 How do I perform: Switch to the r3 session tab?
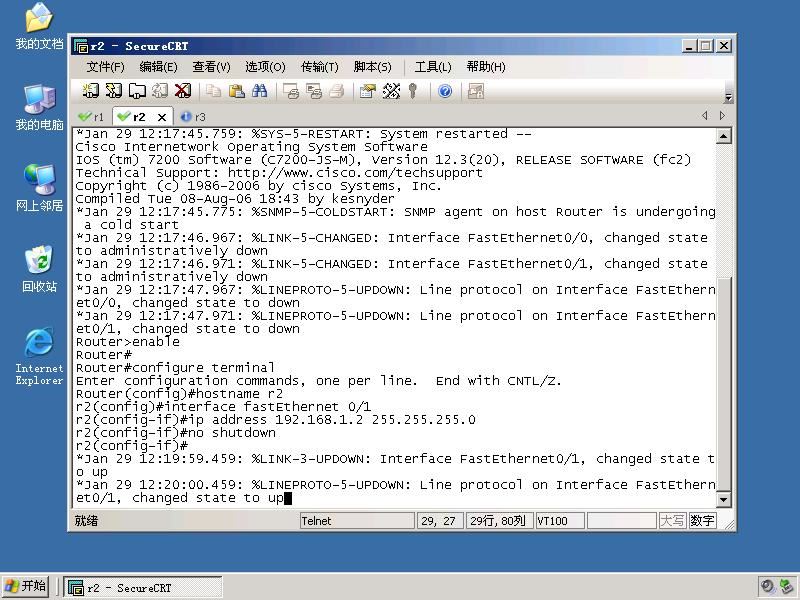coord(193,117)
